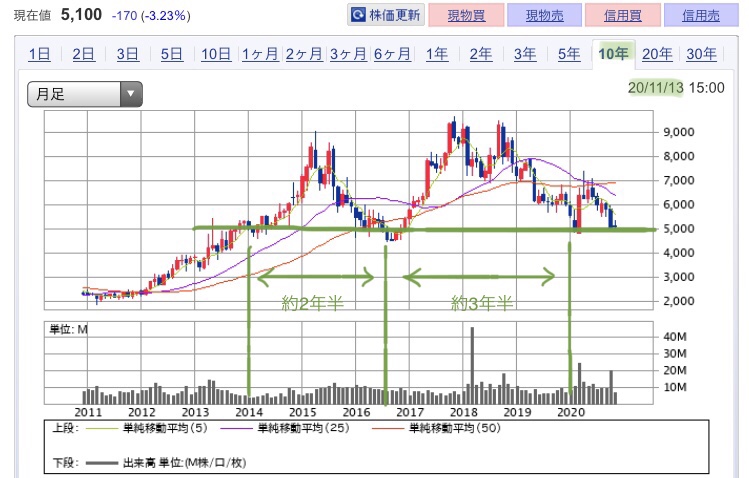Switch to the 5年 chart tab
The image size is (749, 478).
click(x=569, y=54)
